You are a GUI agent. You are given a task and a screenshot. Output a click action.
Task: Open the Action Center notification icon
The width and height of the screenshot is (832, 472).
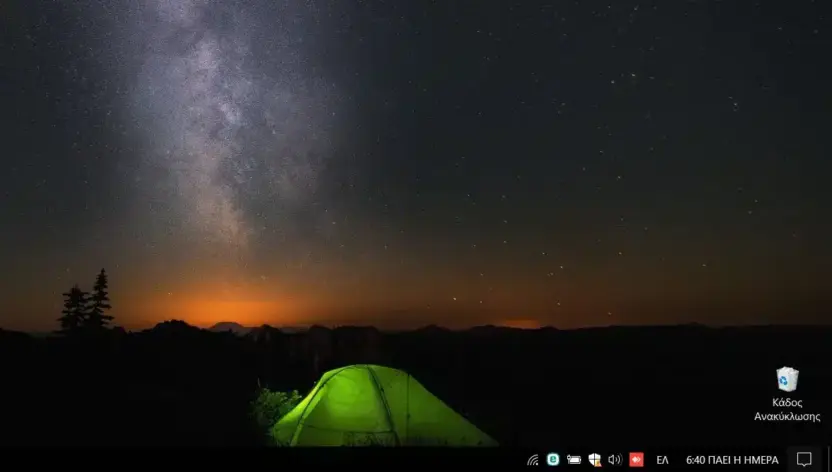[x=804, y=459]
